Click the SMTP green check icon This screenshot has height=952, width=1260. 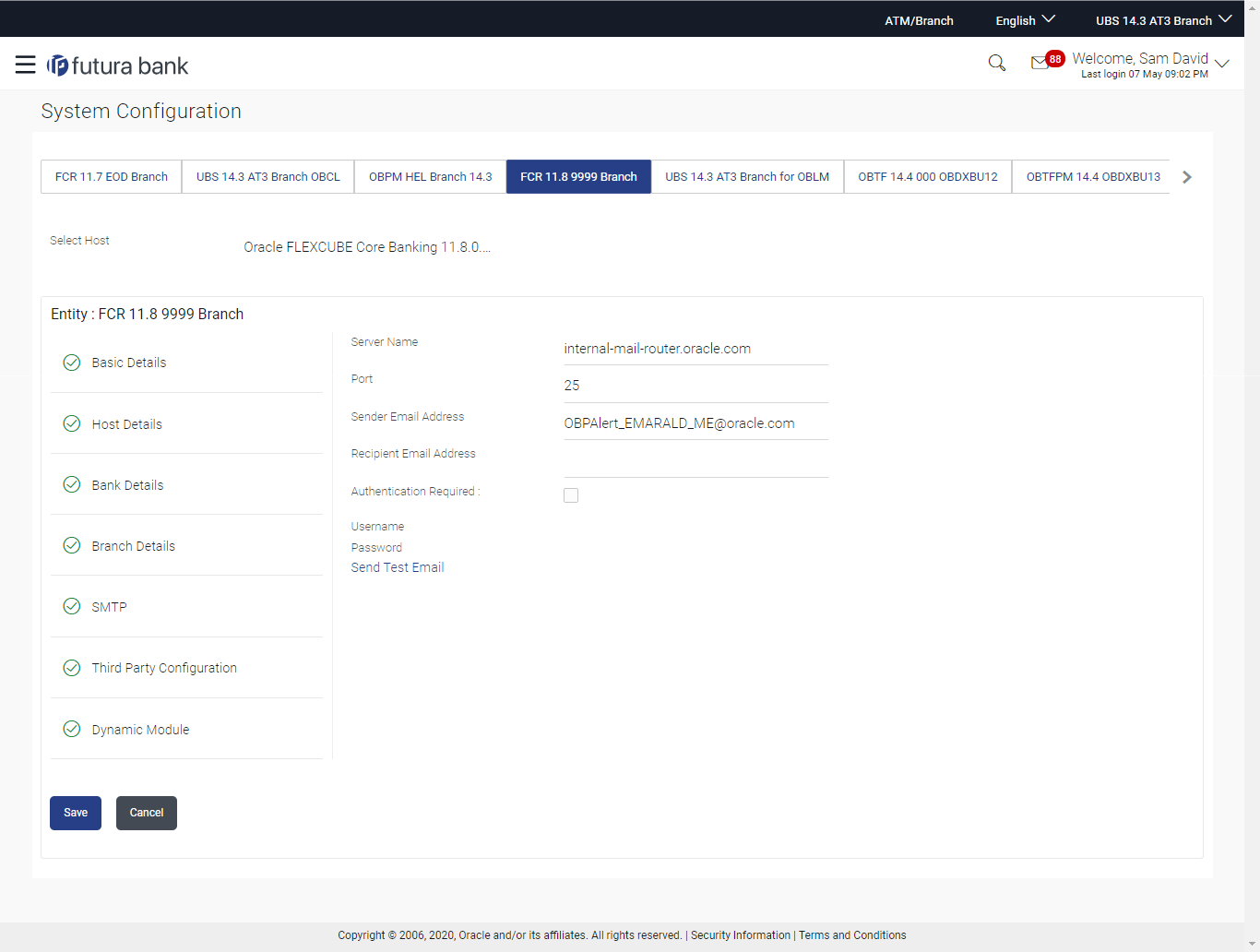(x=72, y=606)
